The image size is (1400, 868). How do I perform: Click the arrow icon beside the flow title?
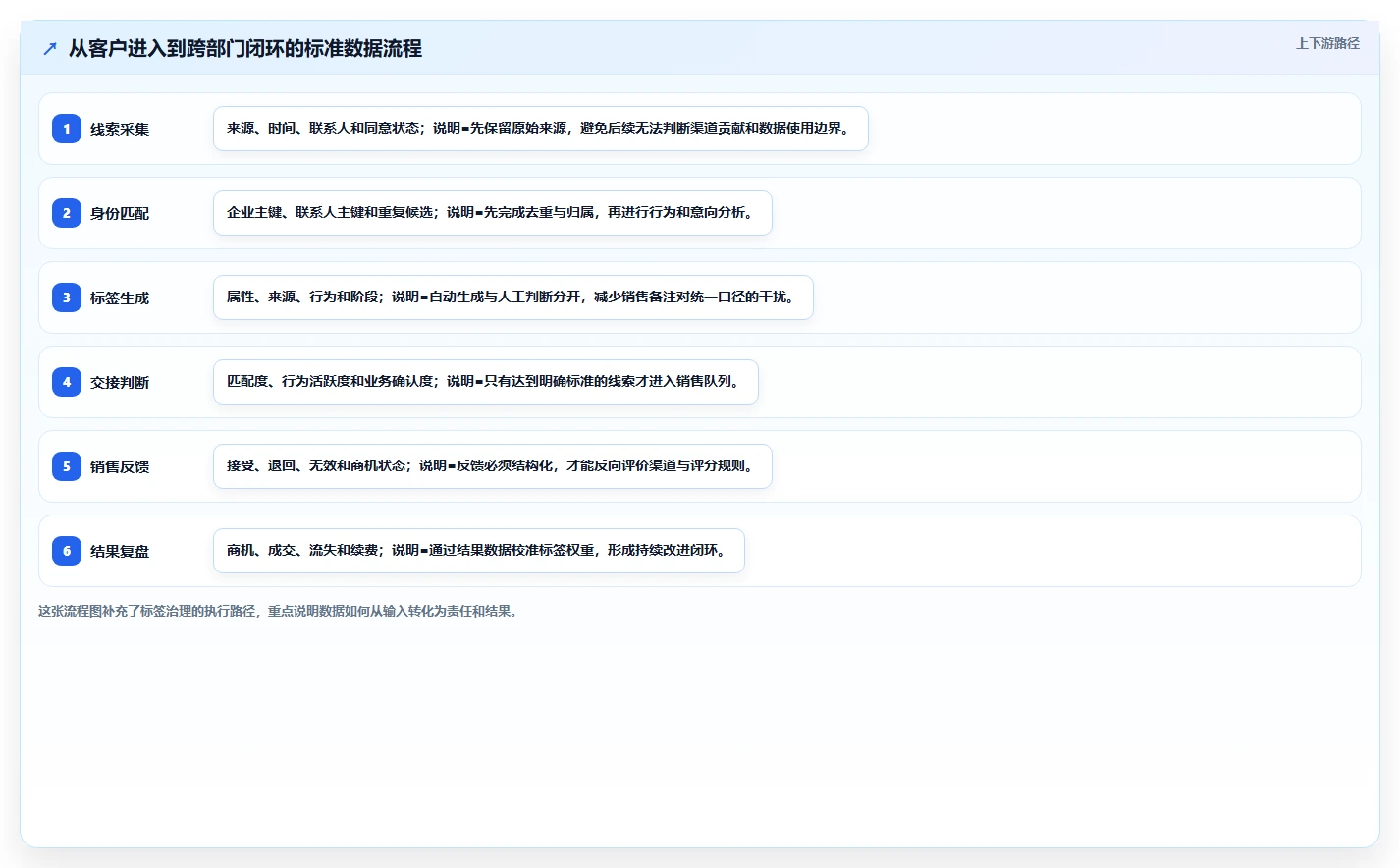[x=50, y=48]
